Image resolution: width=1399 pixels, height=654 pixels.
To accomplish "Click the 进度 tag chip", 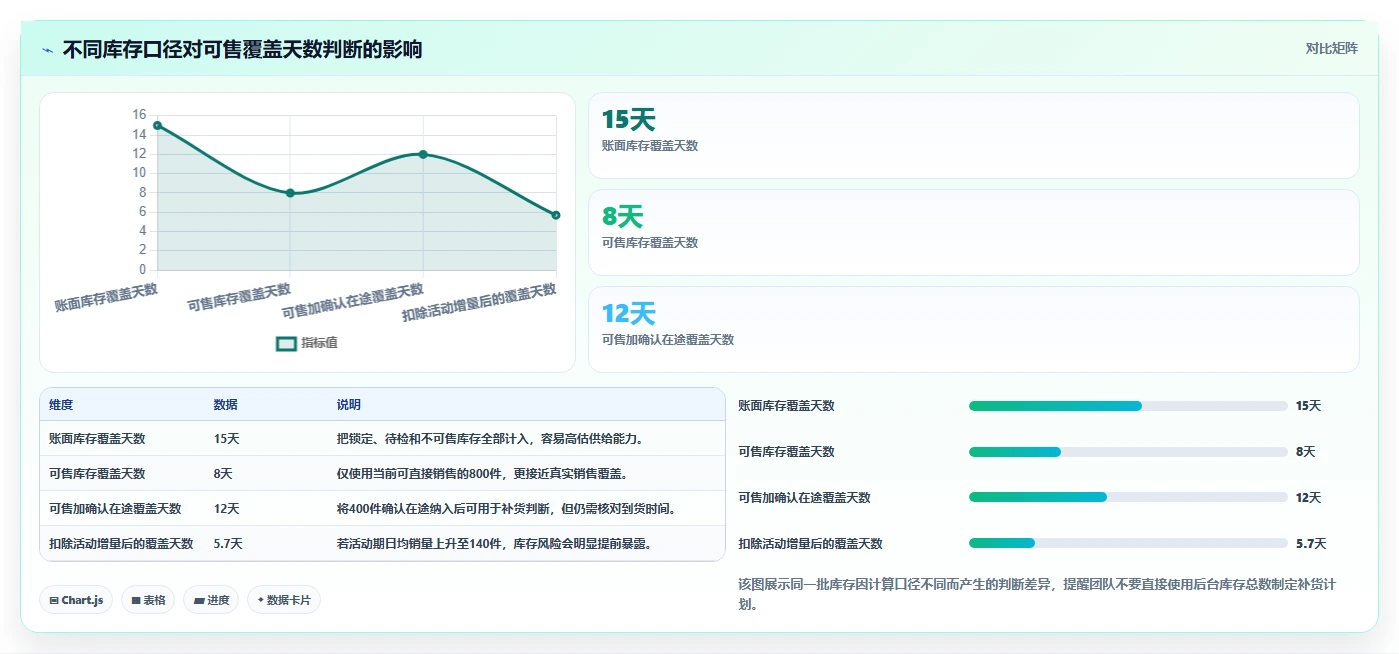I will 210,600.
